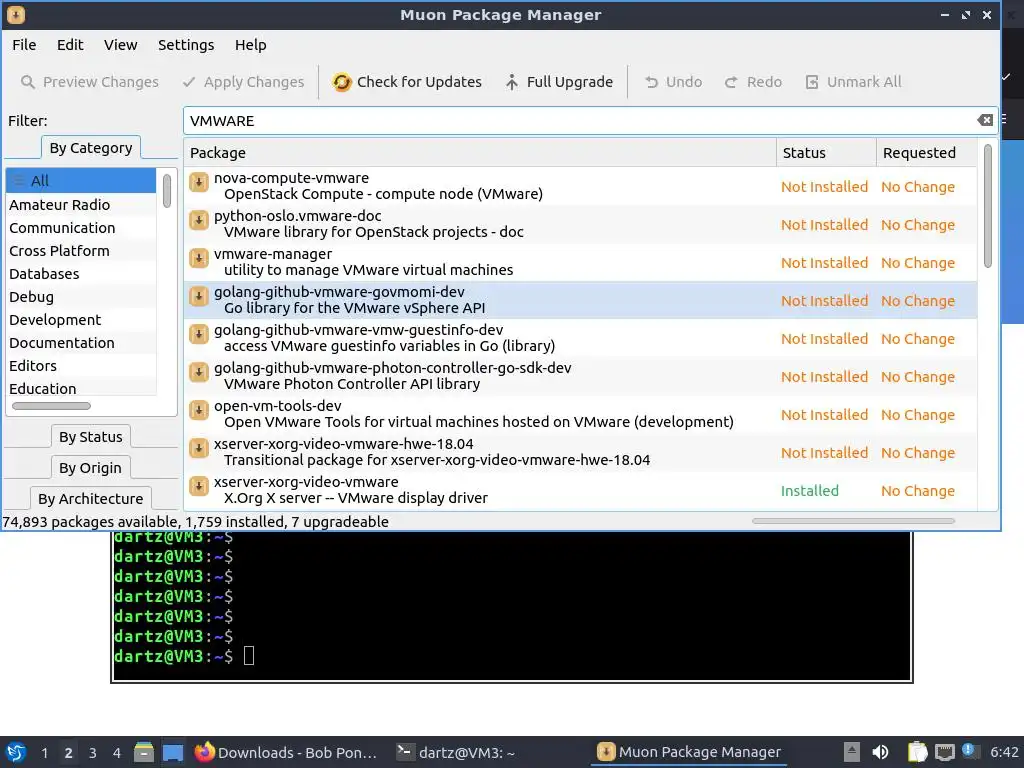Sort by the Status column header
The height and width of the screenshot is (768, 1024).
point(826,152)
